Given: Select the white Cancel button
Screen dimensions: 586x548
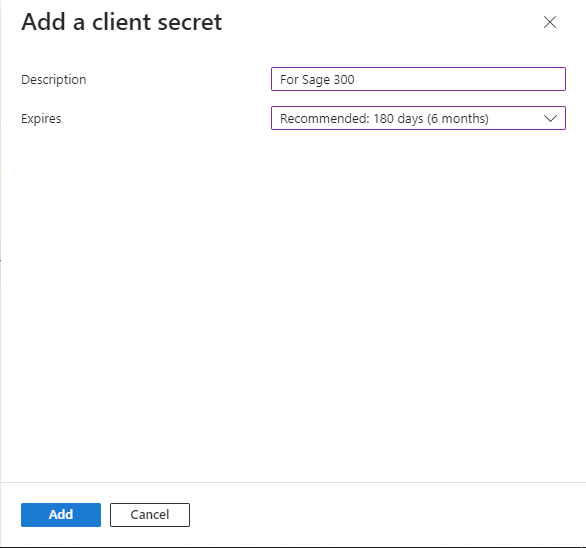Looking at the screenshot, I should [x=150, y=515].
